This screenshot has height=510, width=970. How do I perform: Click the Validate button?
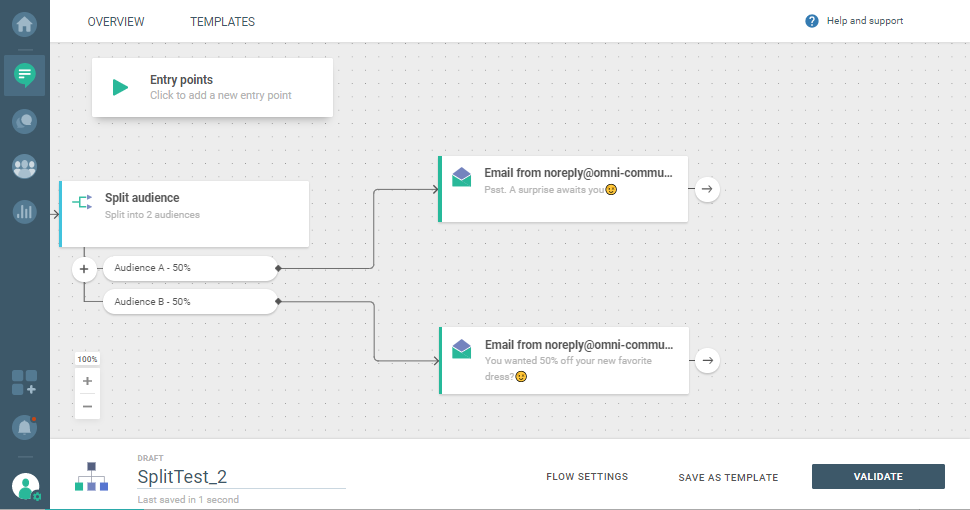pos(878,477)
